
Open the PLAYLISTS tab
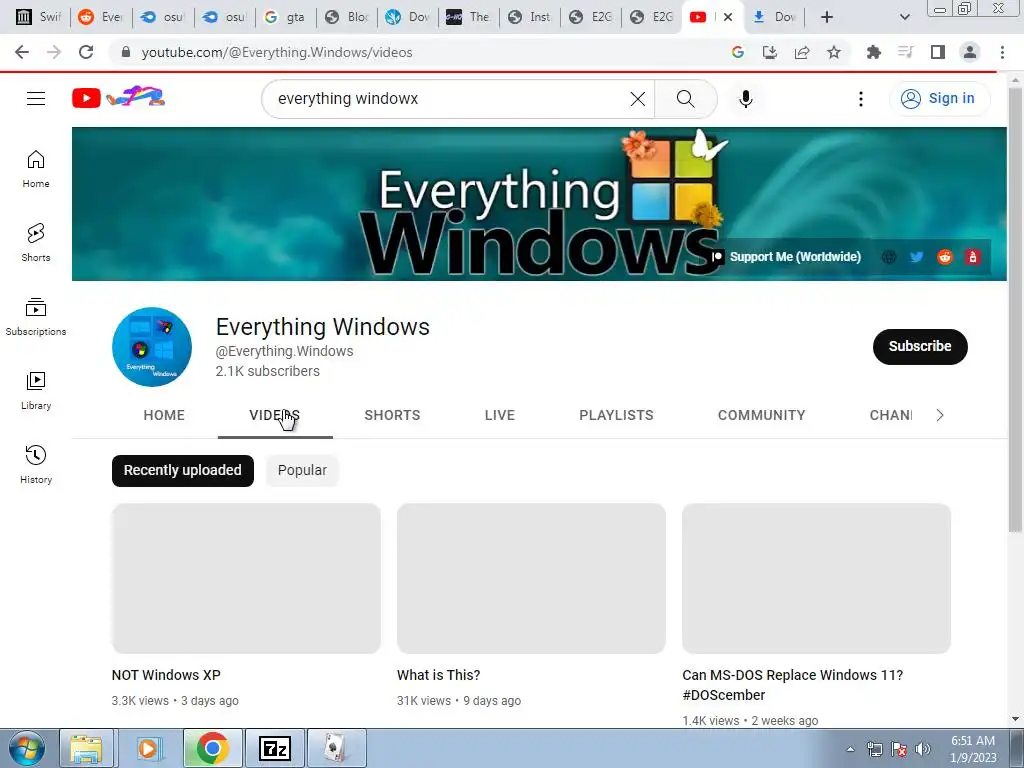[616, 415]
